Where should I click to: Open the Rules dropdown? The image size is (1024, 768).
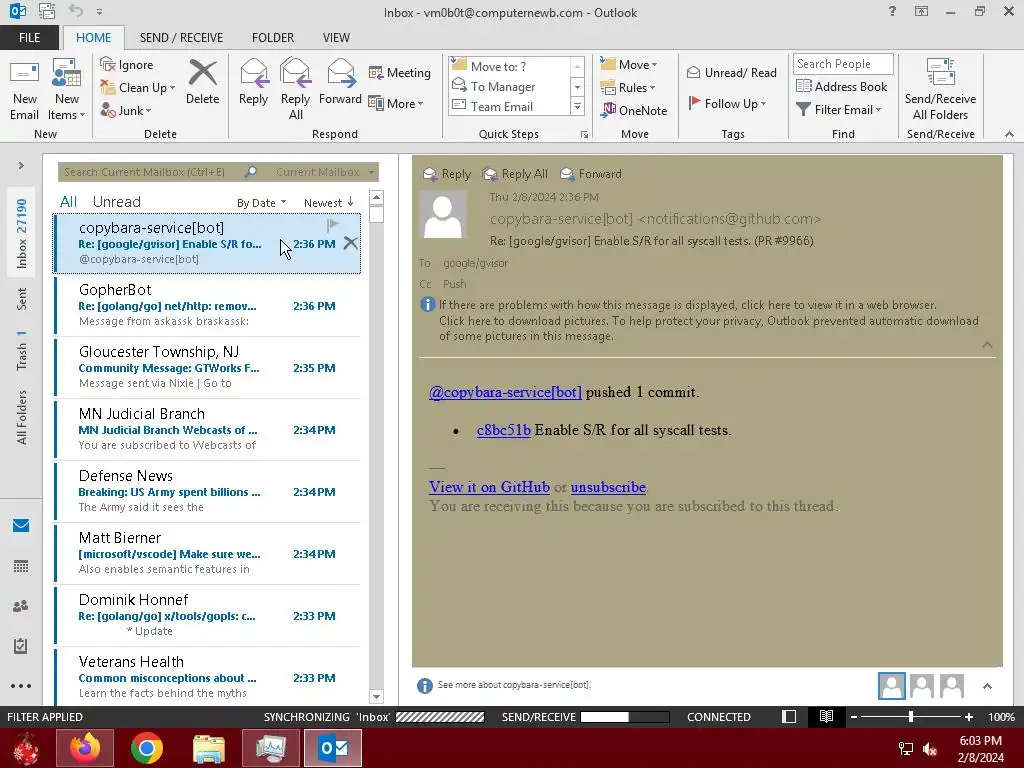[628, 88]
